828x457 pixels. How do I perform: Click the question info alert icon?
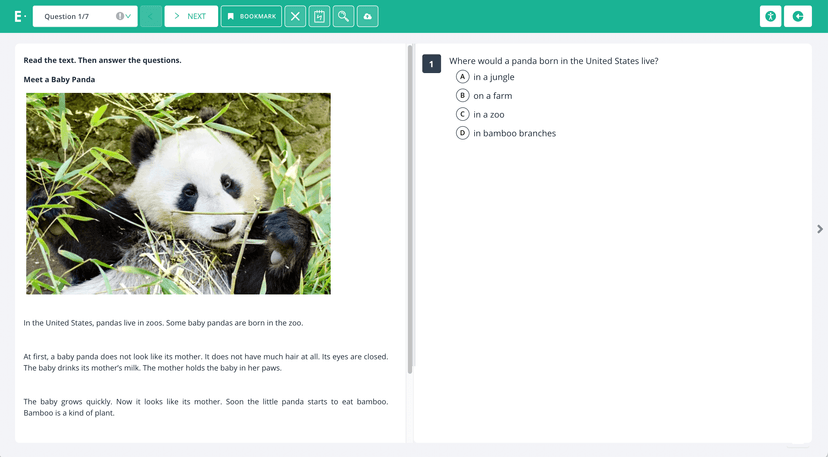tap(120, 16)
